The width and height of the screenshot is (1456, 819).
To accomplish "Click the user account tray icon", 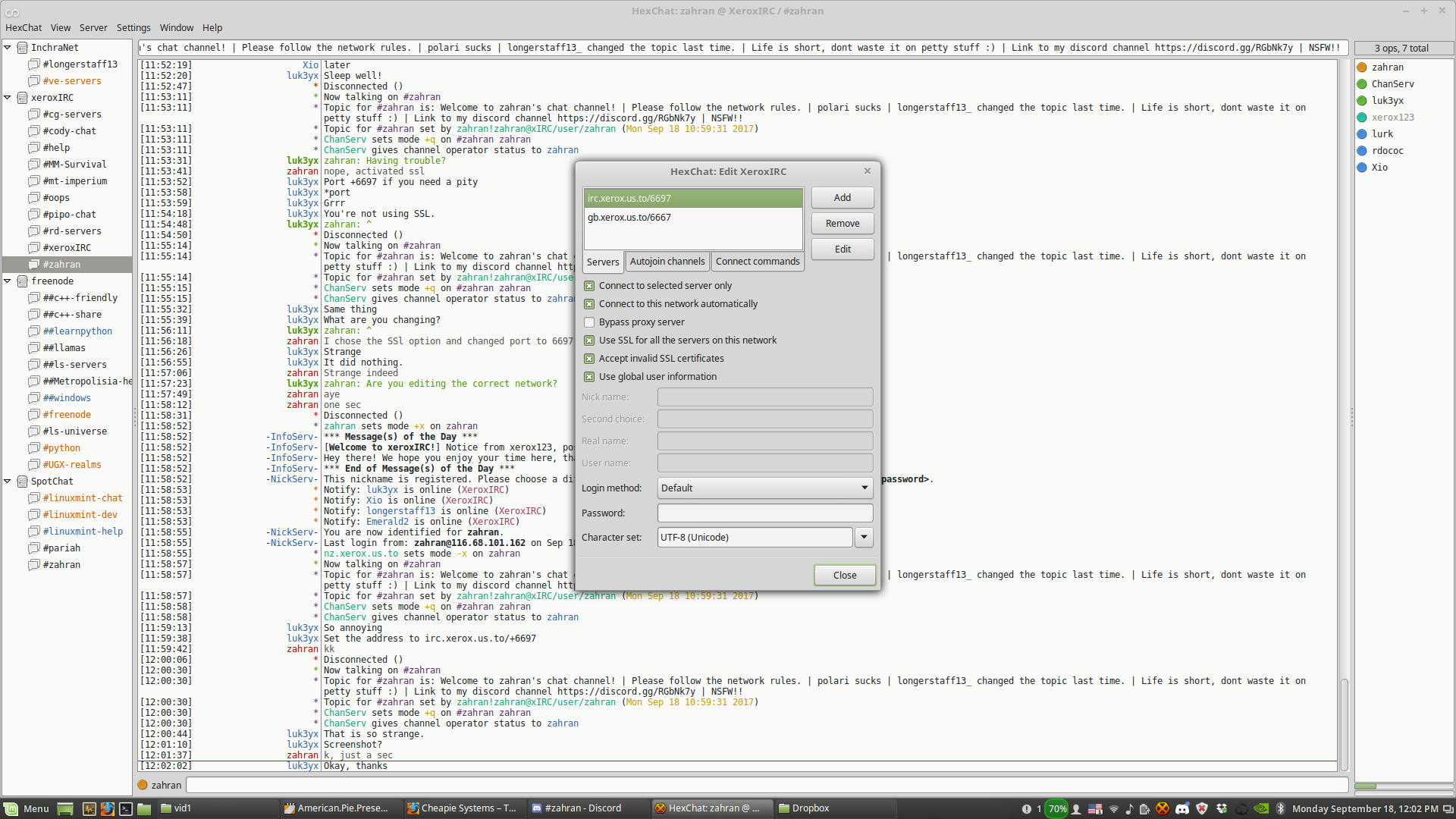I will (x=1076, y=808).
